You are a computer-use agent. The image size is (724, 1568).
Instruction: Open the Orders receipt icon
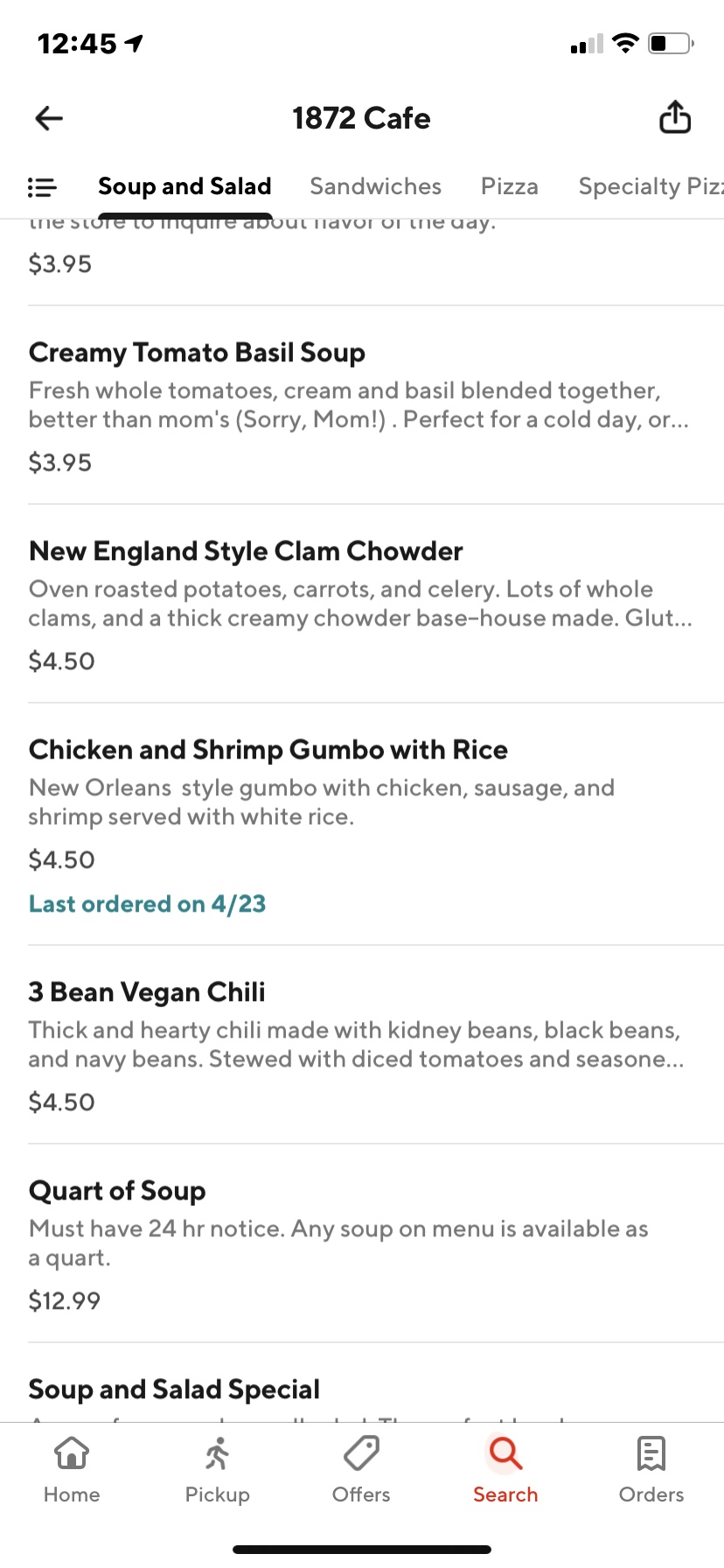pyautogui.click(x=651, y=1454)
